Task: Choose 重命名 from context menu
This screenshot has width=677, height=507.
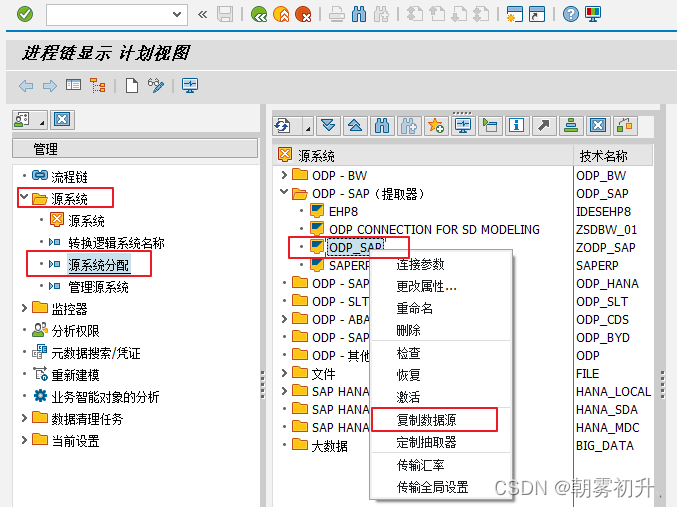Action: click(414, 308)
